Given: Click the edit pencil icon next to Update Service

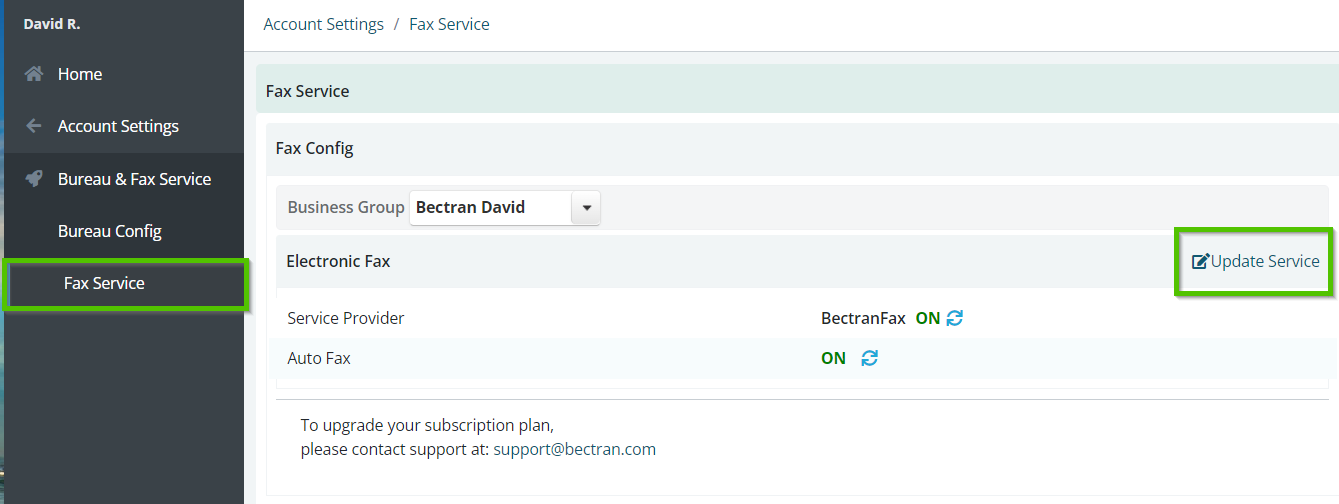Looking at the screenshot, I should coord(1200,261).
